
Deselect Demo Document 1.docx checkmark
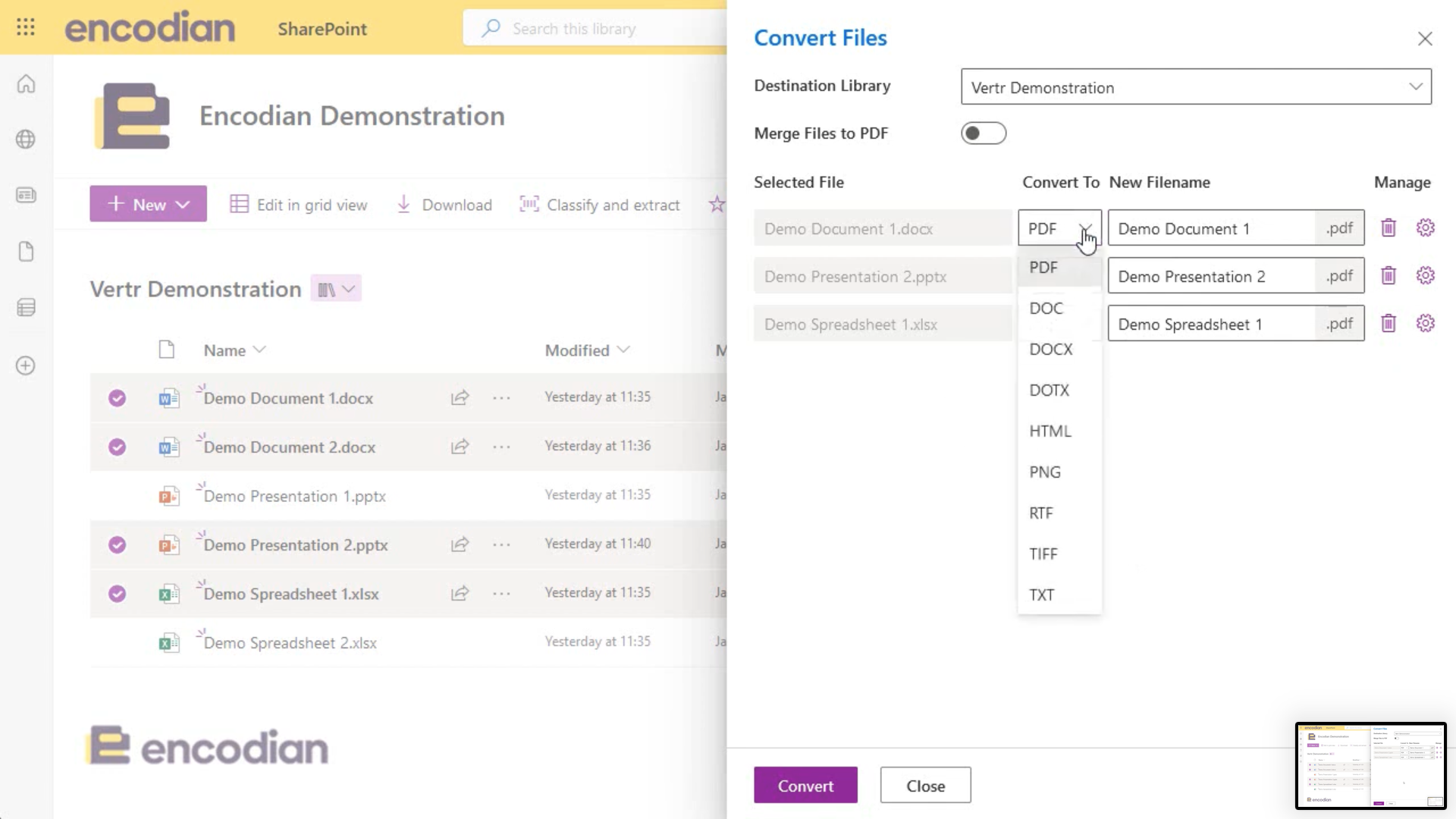[x=117, y=397]
